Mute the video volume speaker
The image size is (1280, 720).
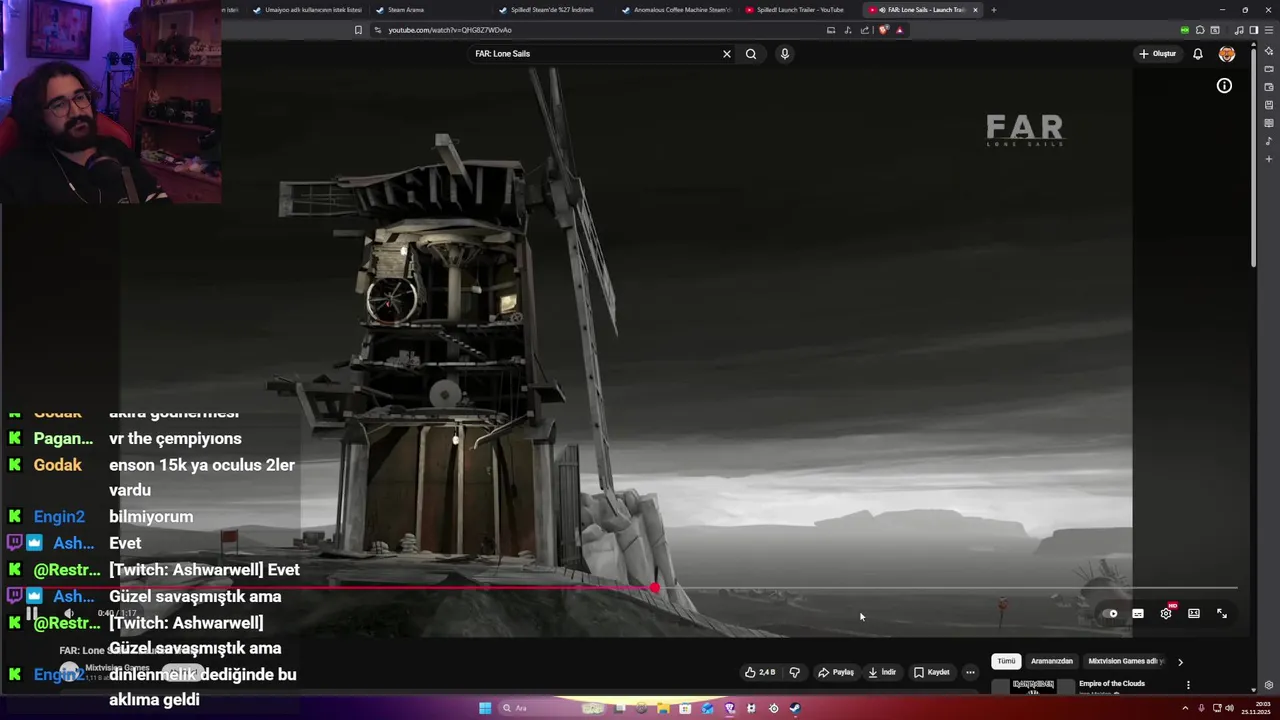(x=68, y=613)
